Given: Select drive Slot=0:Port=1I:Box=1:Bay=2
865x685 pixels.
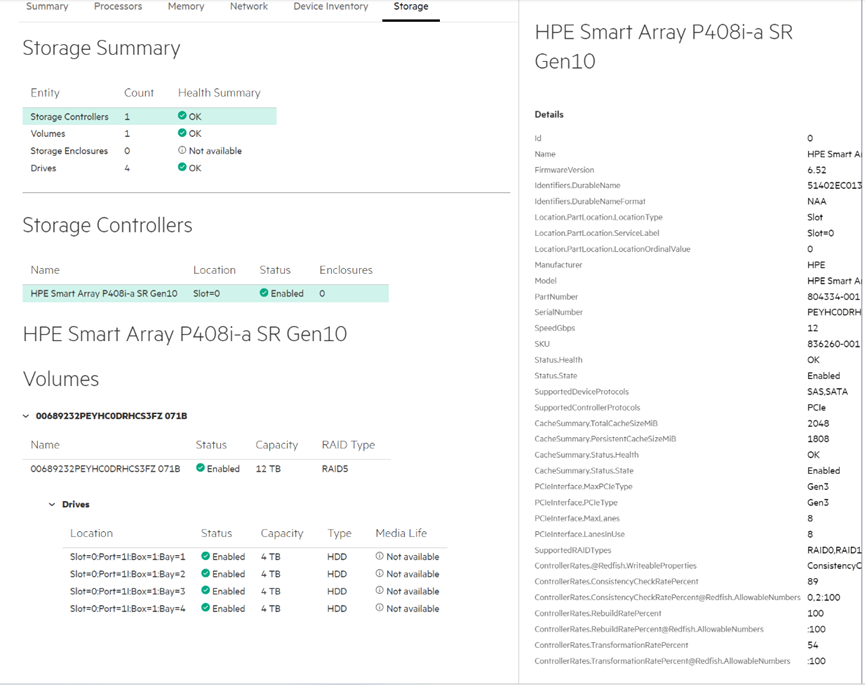Looking at the screenshot, I should coord(127,574).
